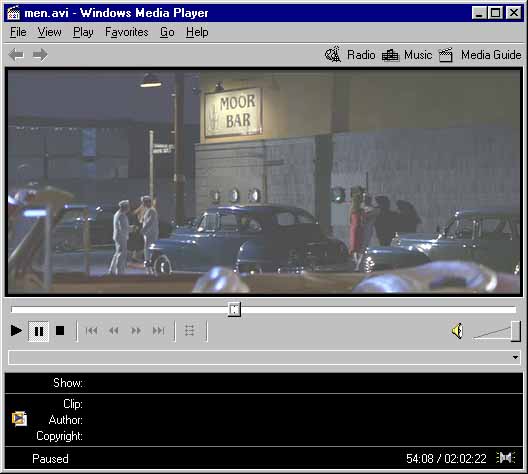Open the Play menu
This screenshot has width=528, height=474.
[x=83, y=32]
